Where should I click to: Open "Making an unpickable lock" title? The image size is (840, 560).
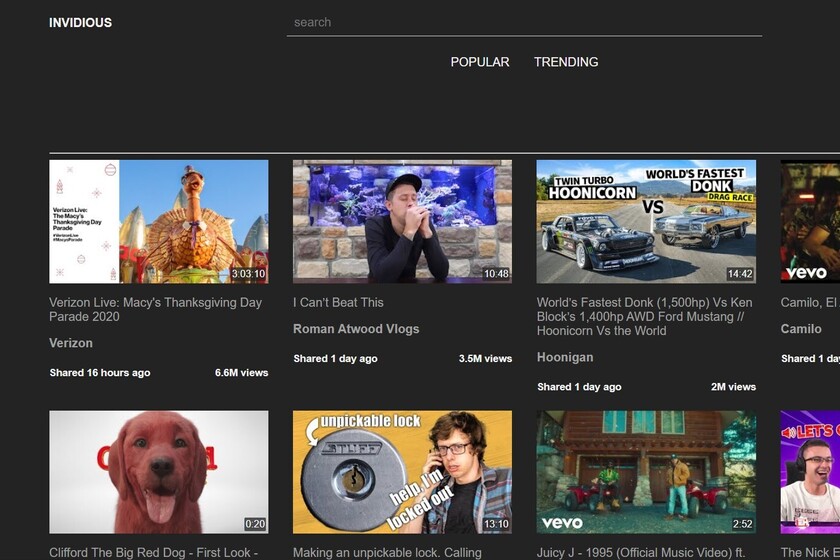tap(387, 552)
